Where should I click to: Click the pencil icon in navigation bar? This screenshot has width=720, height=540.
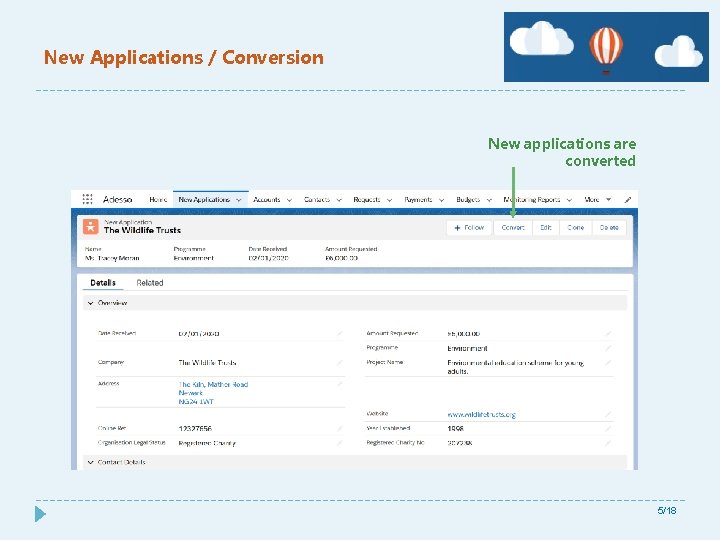click(627, 200)
